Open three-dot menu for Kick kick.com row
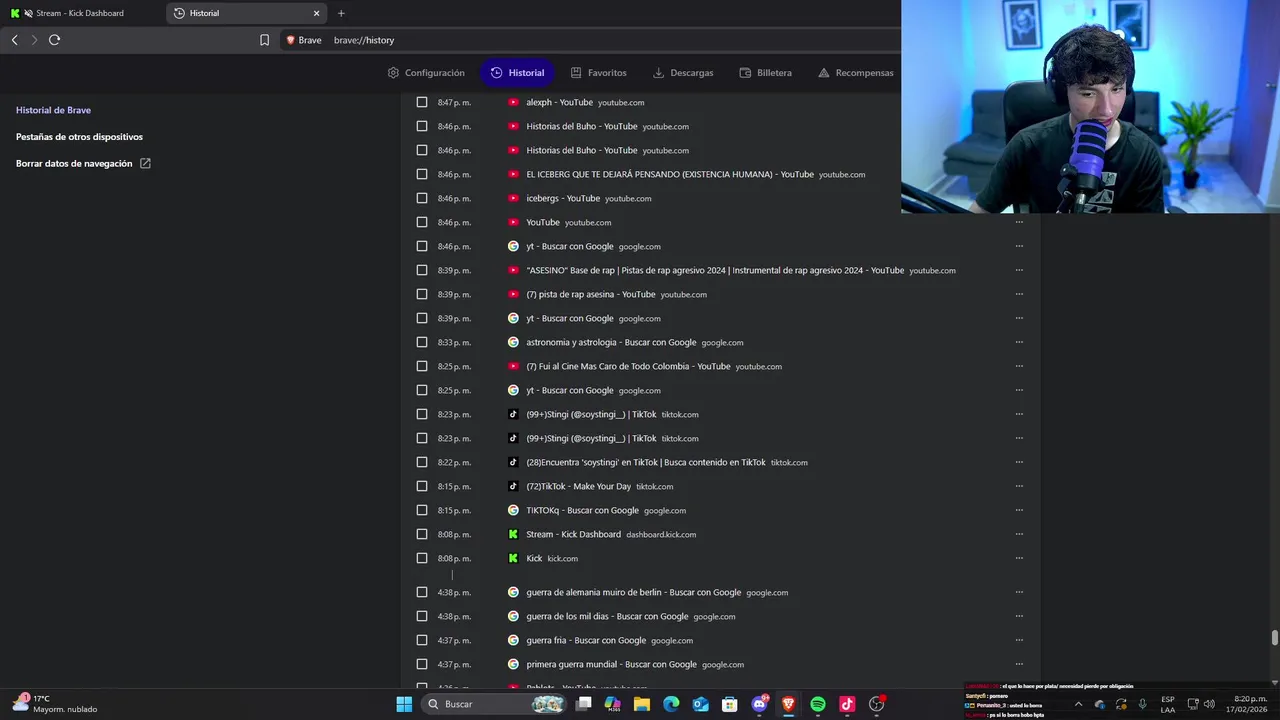The width and height of the screenshot is (1280, 720). pyautogui.click(x=1019, y=558)
